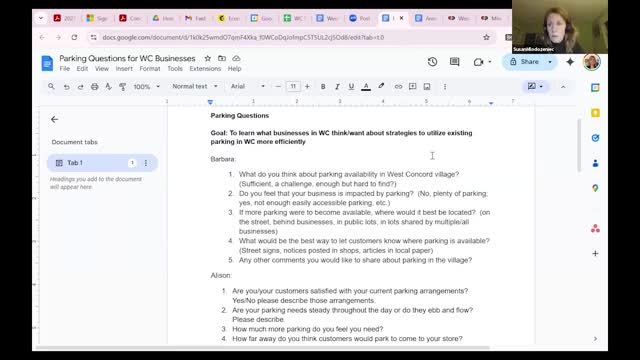The width and height of the screenshot is (640, 360).
Task: Collapse the toolbar with the up chevron
Action: 563,87
